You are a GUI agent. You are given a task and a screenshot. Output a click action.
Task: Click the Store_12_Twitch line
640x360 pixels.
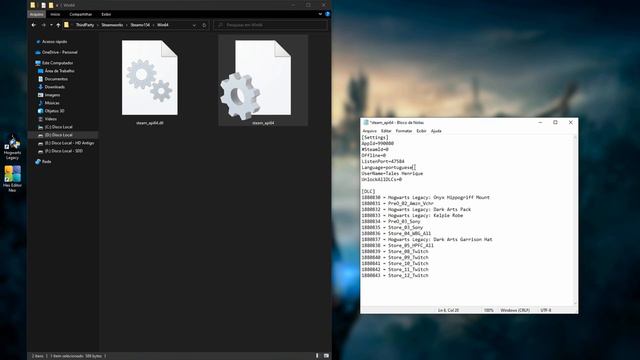coord(395,276)
